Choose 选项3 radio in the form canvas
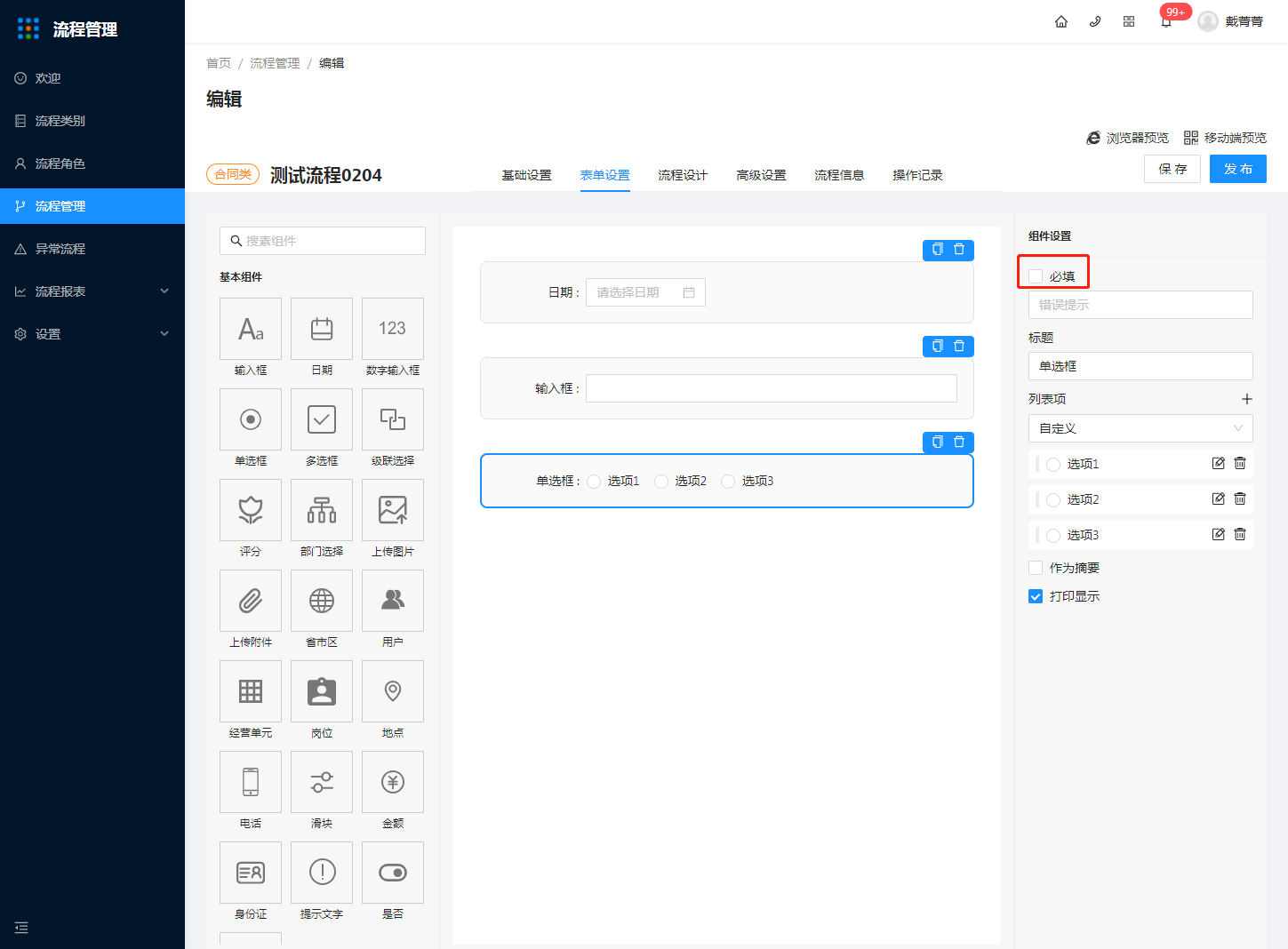 tap(728, 482)
